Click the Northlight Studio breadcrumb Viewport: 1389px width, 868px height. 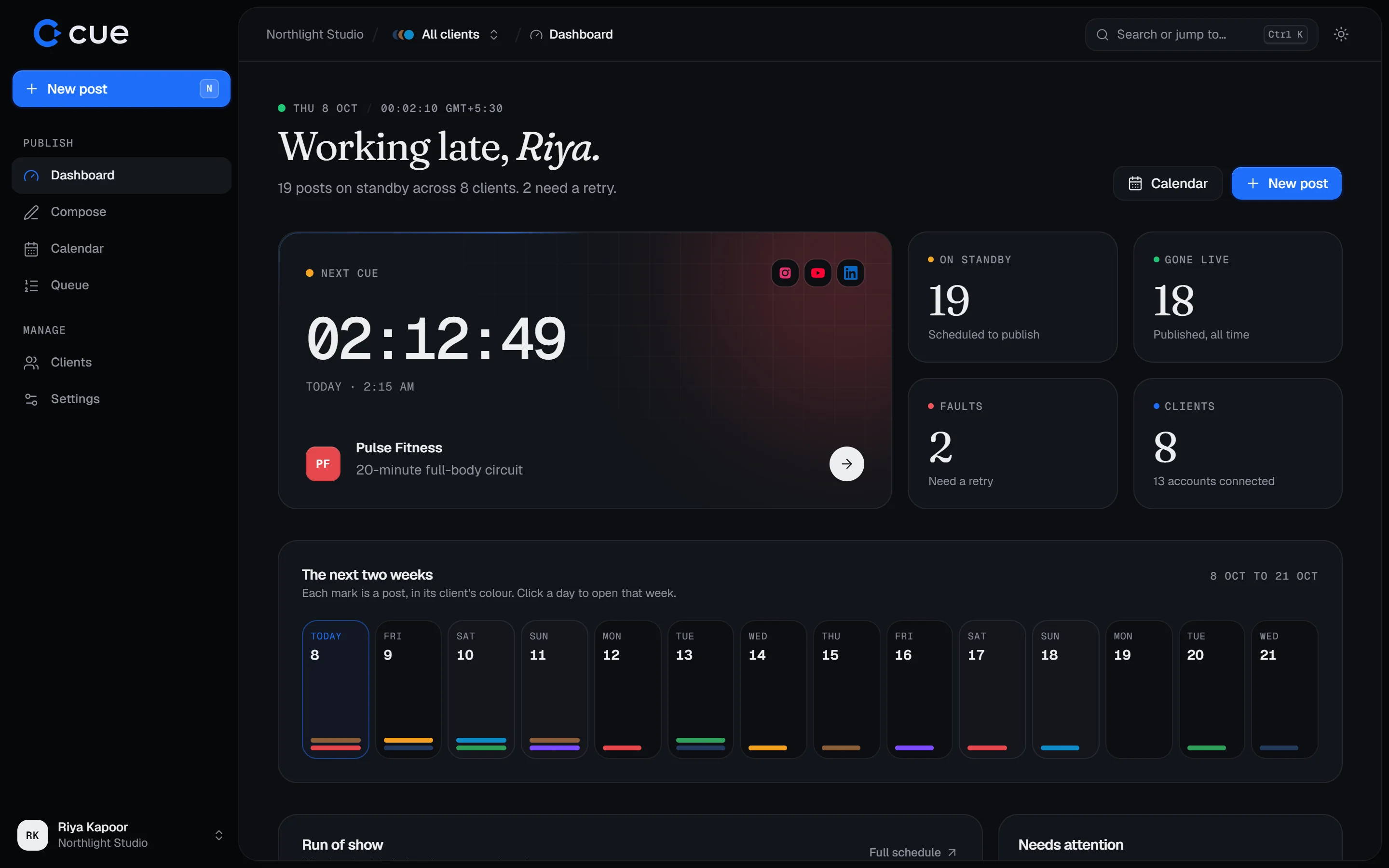point(314,34)
